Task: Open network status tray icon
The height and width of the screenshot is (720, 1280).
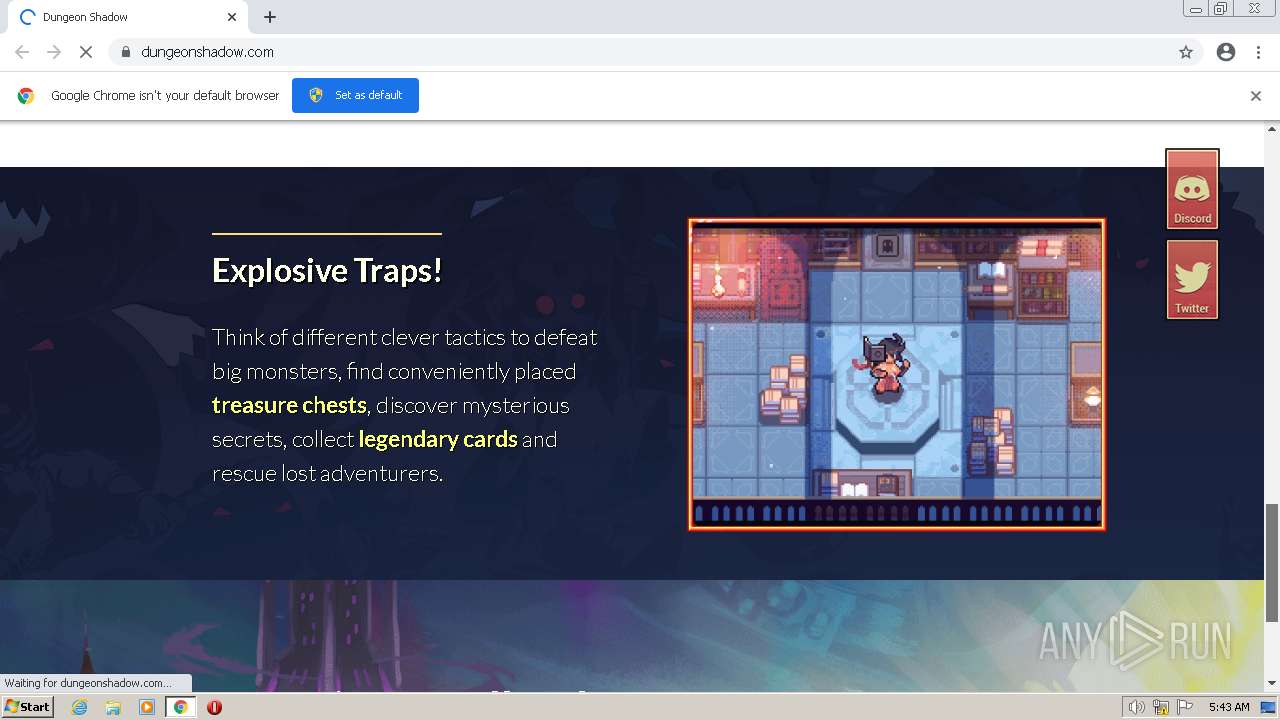Action: pyautogui.click(x=1161, y=707)
